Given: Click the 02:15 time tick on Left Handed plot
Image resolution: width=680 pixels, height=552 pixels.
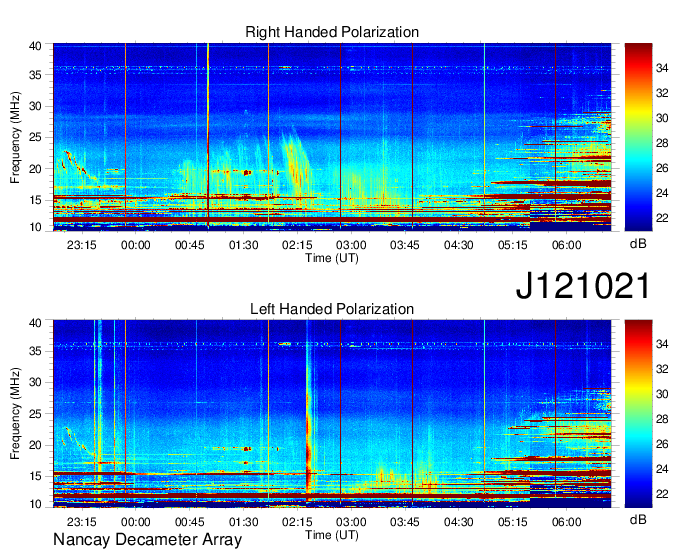Looking at the screenshot, I should (297, 522).
